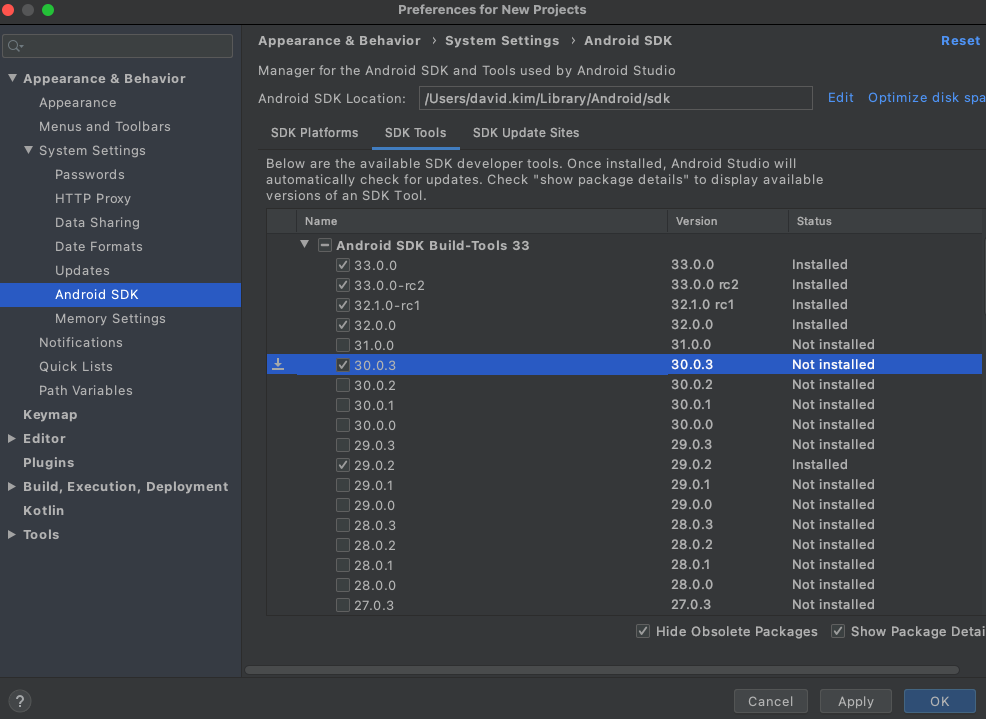Viewport: 986px width, 719px height.
Task: Select the 27.0.3 row version cell
Action: pyautogui.click(x=690, y=605)
